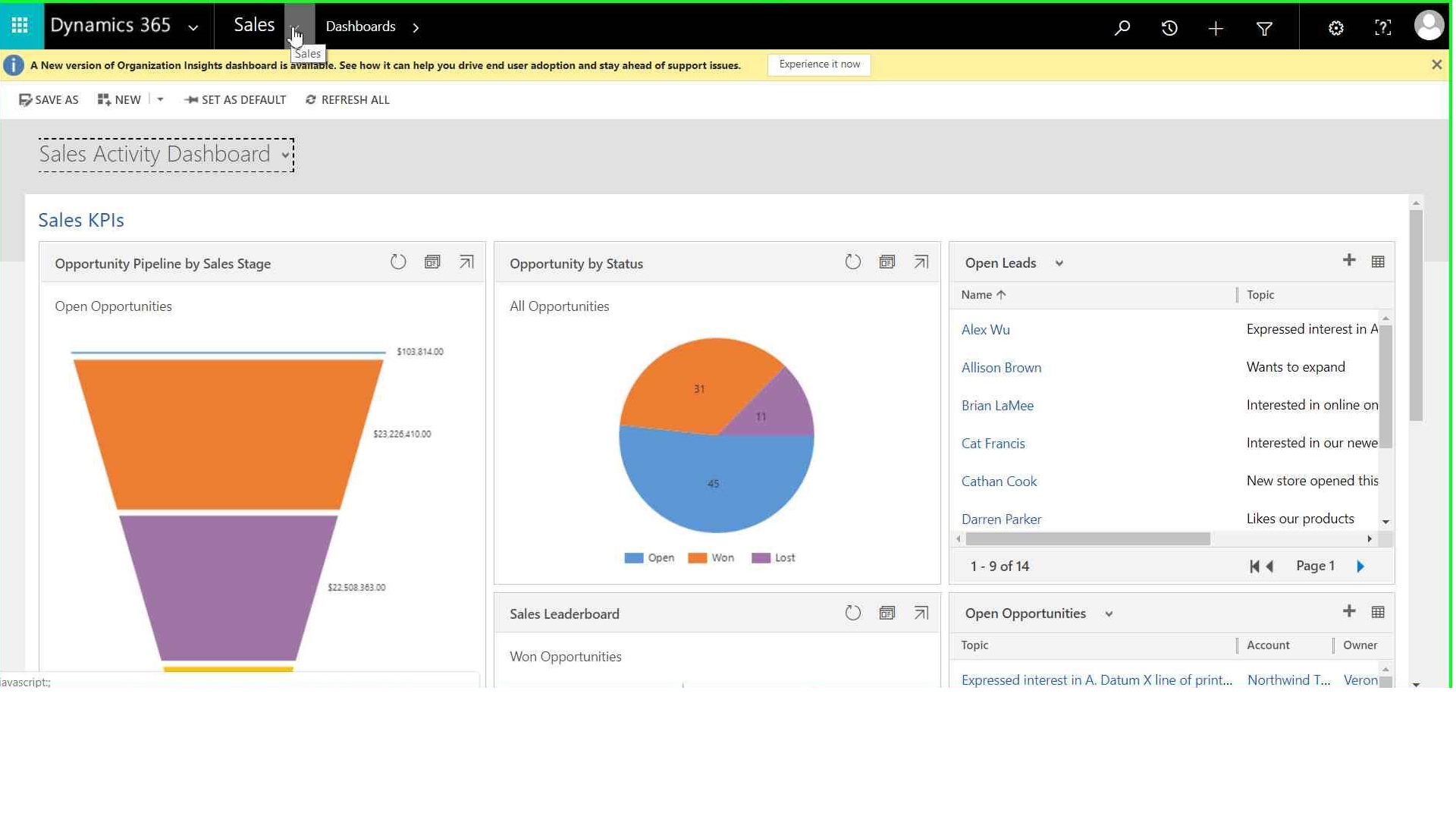Add new record in Open Leads
1456x819 pixels.
click(x=1349, y=261)
